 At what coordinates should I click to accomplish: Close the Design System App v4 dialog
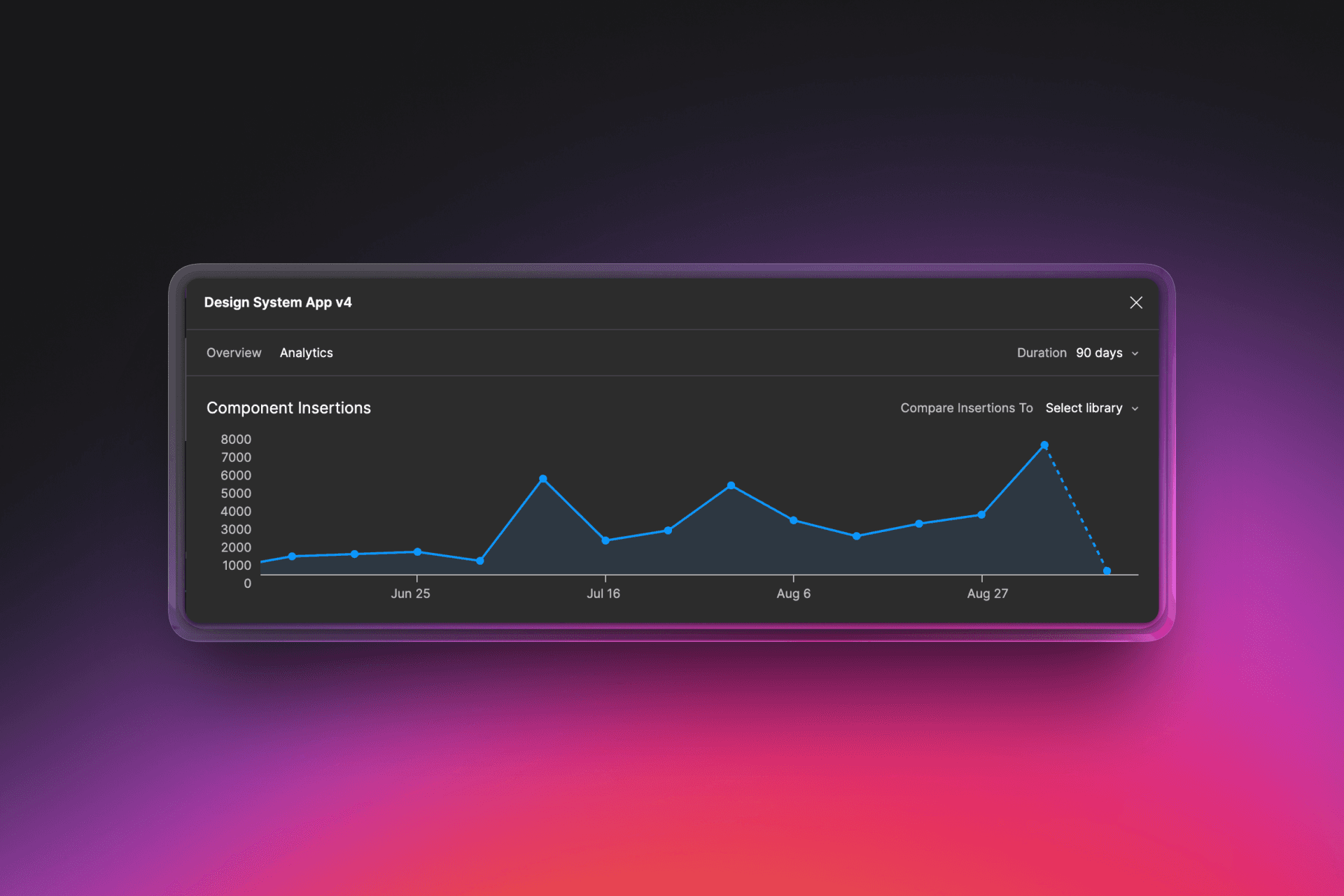1135,302
